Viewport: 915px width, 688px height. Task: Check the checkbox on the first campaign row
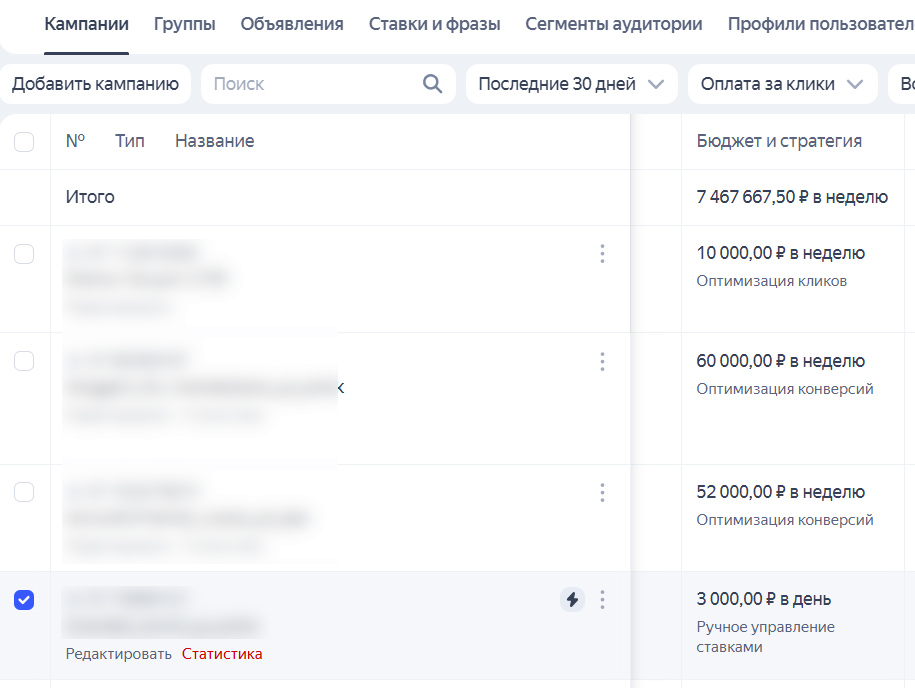point(24,253)
